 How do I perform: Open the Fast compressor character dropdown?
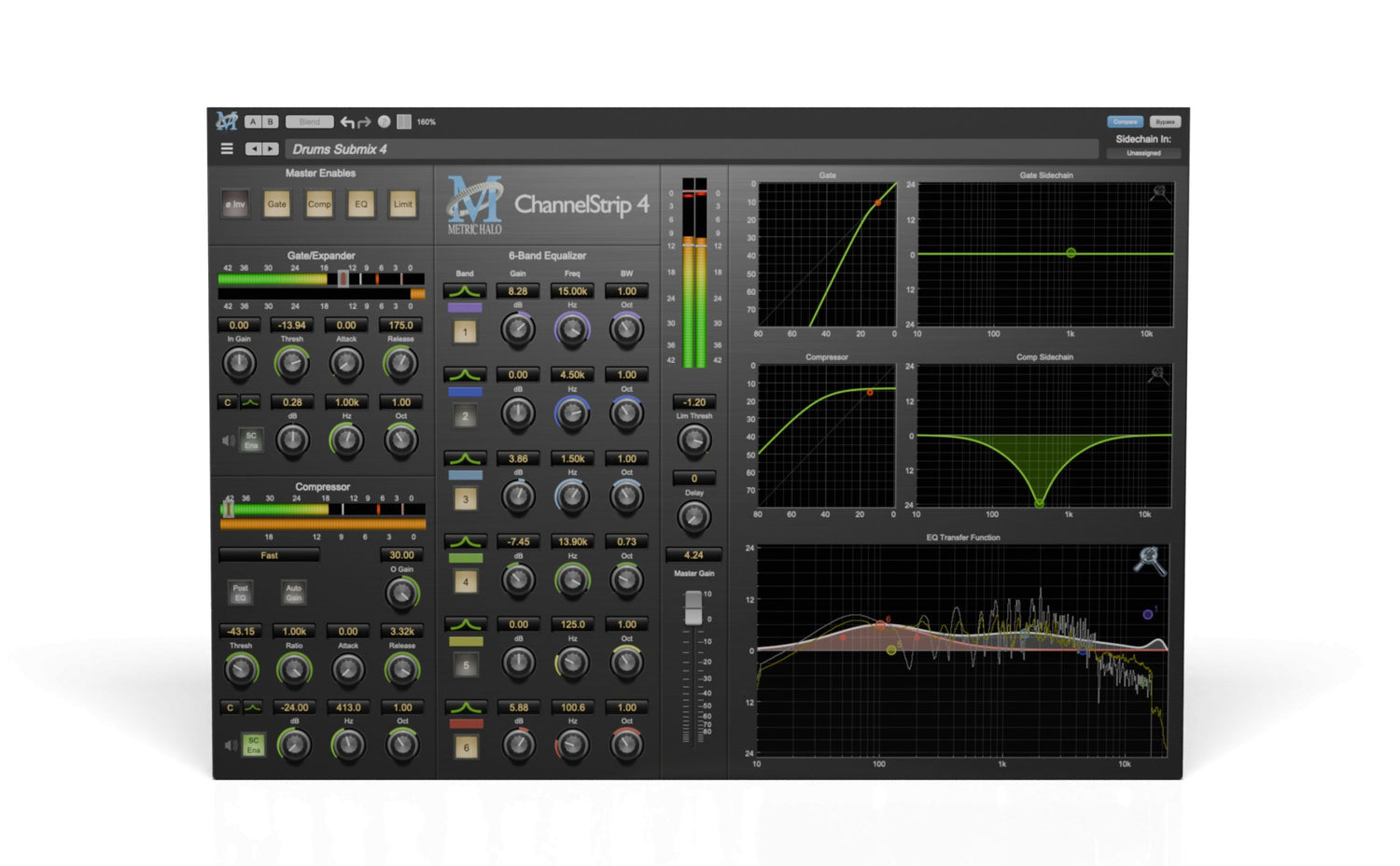point(269,554)
